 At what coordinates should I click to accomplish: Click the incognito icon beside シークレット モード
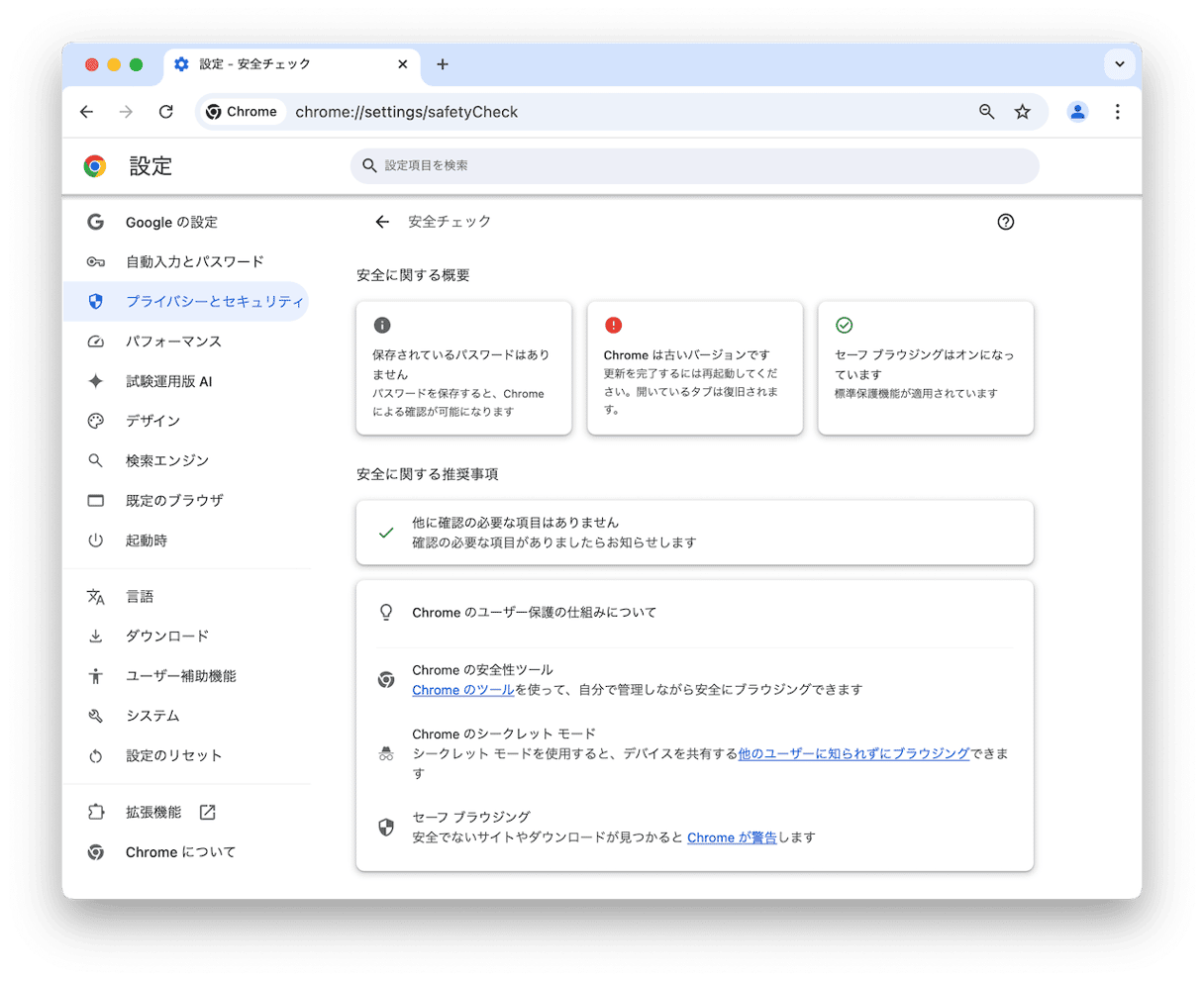386,754
